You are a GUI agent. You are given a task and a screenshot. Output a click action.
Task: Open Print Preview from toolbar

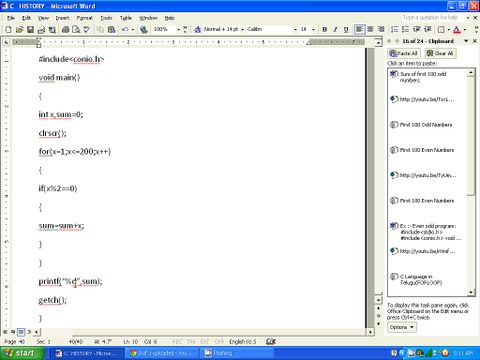[x=76, y=30]
